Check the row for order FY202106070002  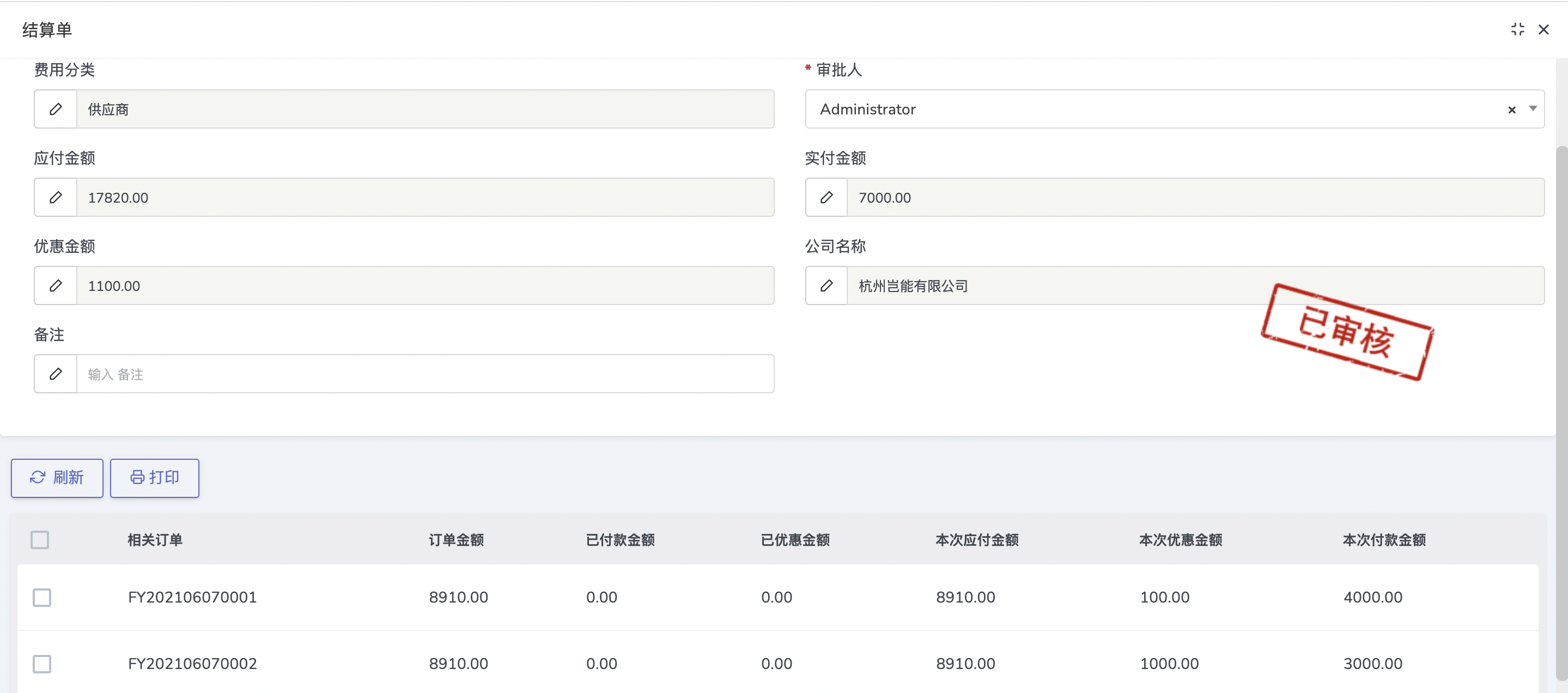42,664
